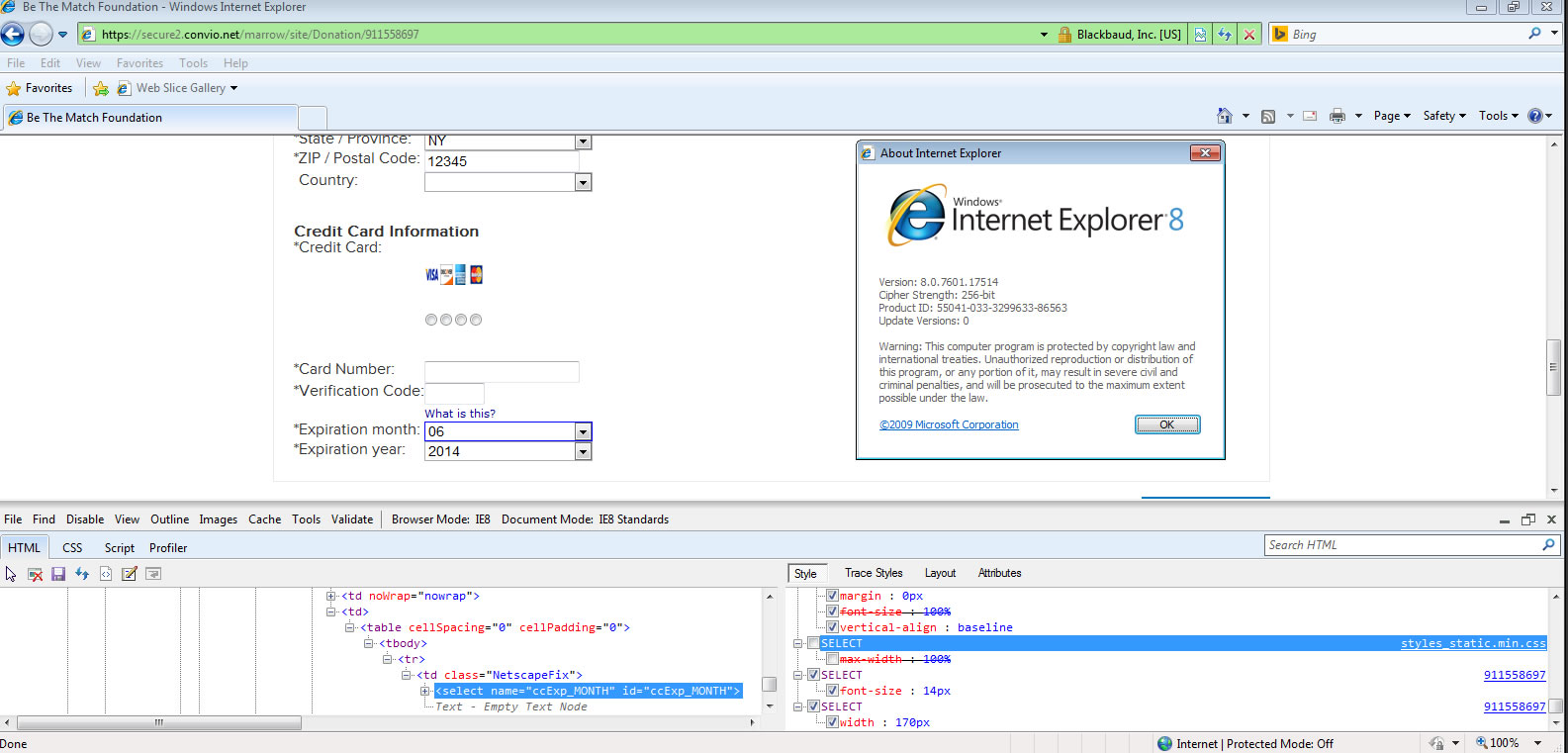Click the Edit pencil icon in dev tools
The image size is (1568, 753).
click(130, 574)
